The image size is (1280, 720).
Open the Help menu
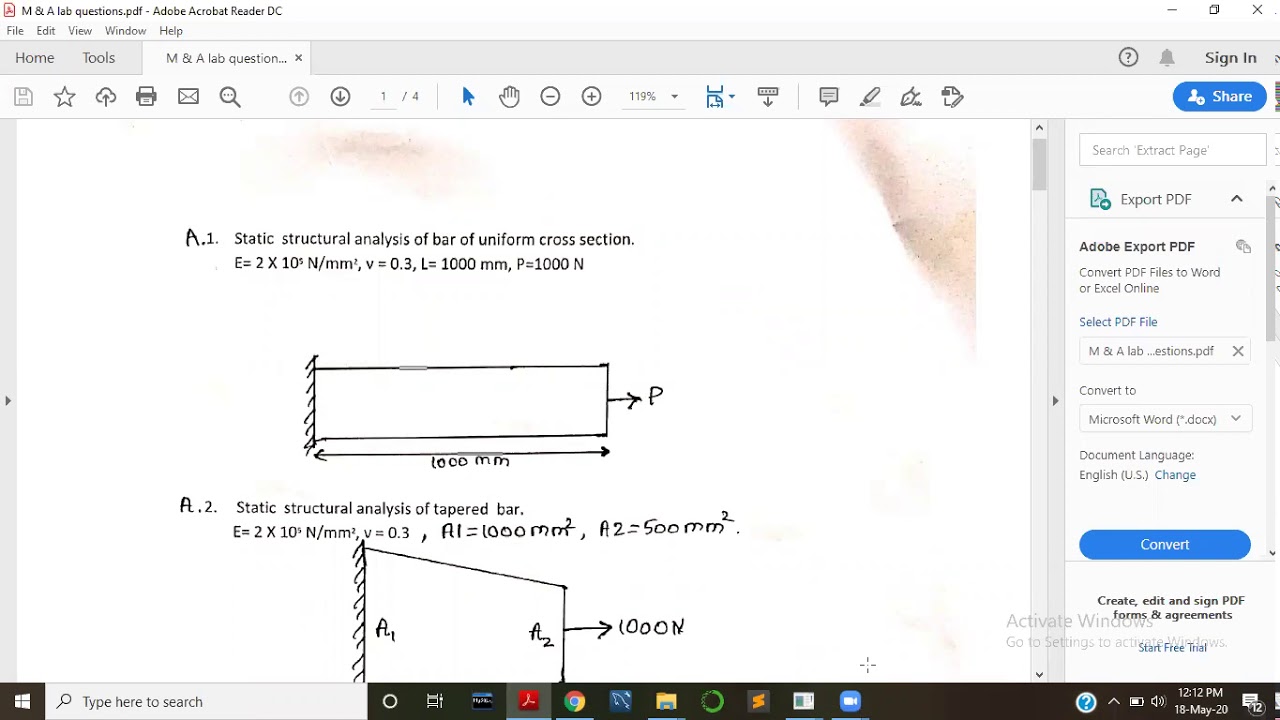coord(171,31)
